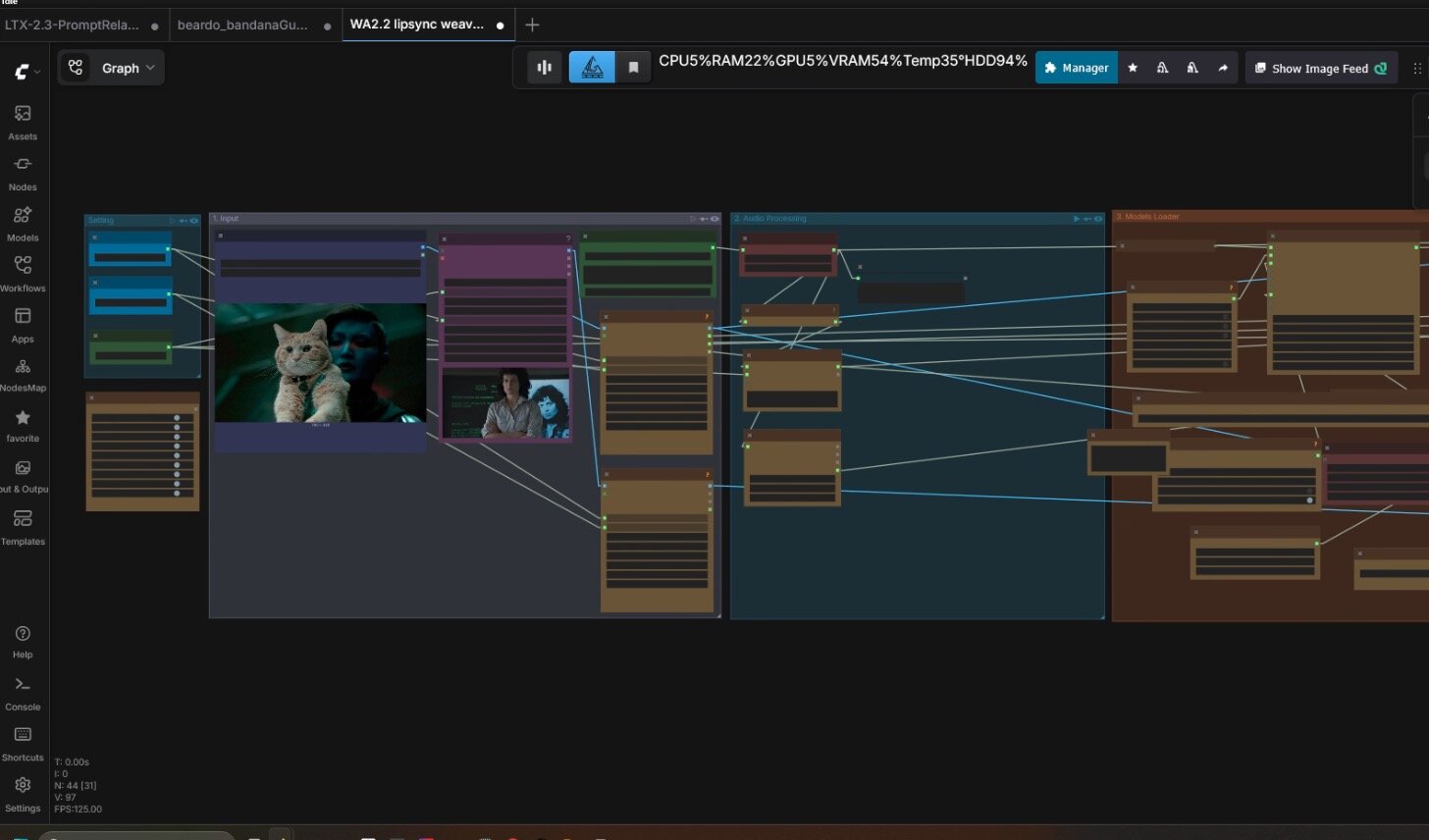Toggle bypass icon on 1. Input group
The image size is (1429, 840).
(704, 220)
